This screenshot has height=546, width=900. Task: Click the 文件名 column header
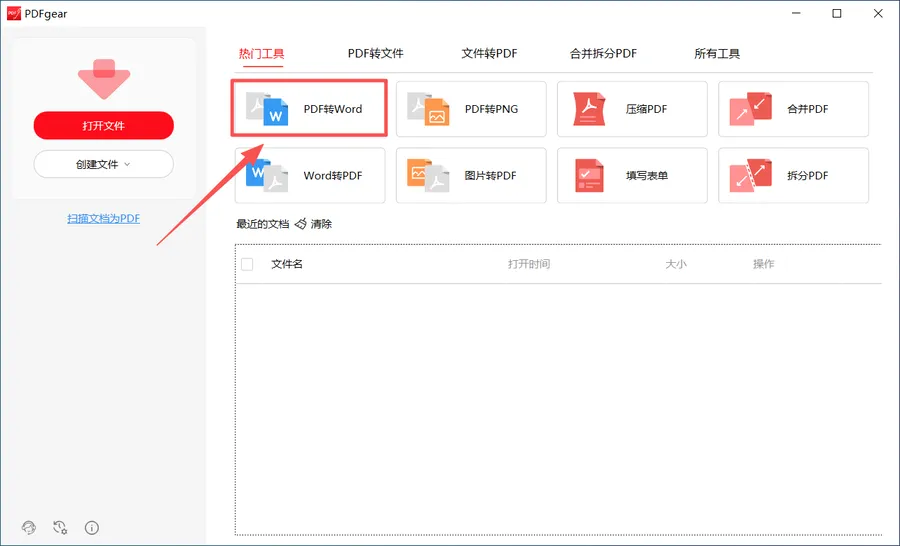tap(287, 264)
